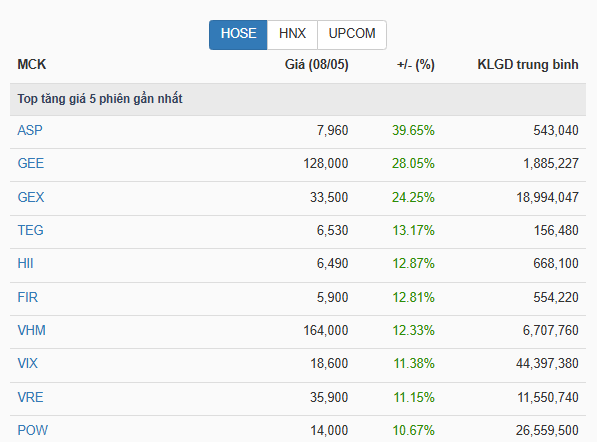Click the GEX ticker symbol
This screenshot has width=597, height=442.
coord(31,197)
